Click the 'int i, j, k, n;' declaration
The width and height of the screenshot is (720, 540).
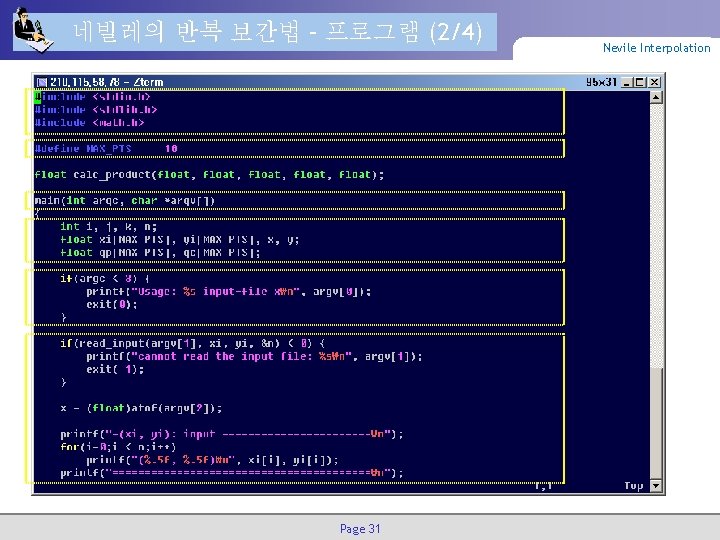pos(108,226)
